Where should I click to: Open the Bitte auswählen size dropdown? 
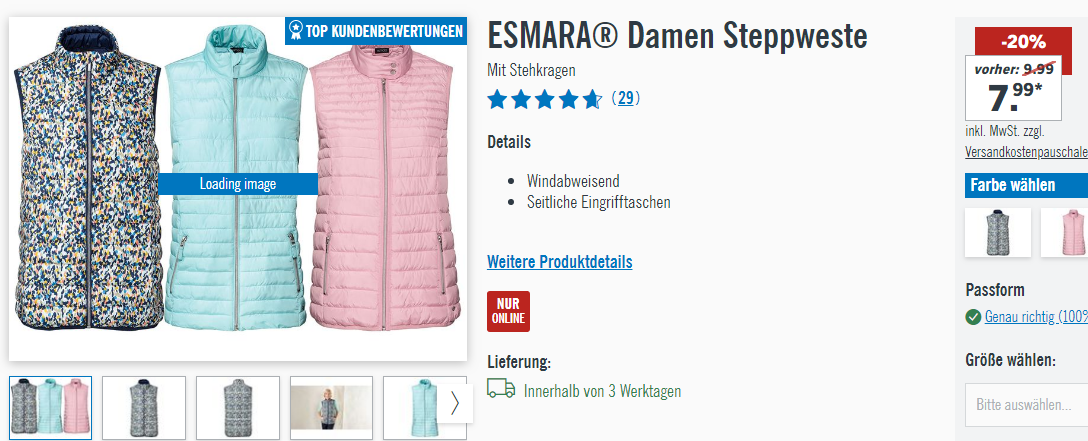(x=1026, y=404)
